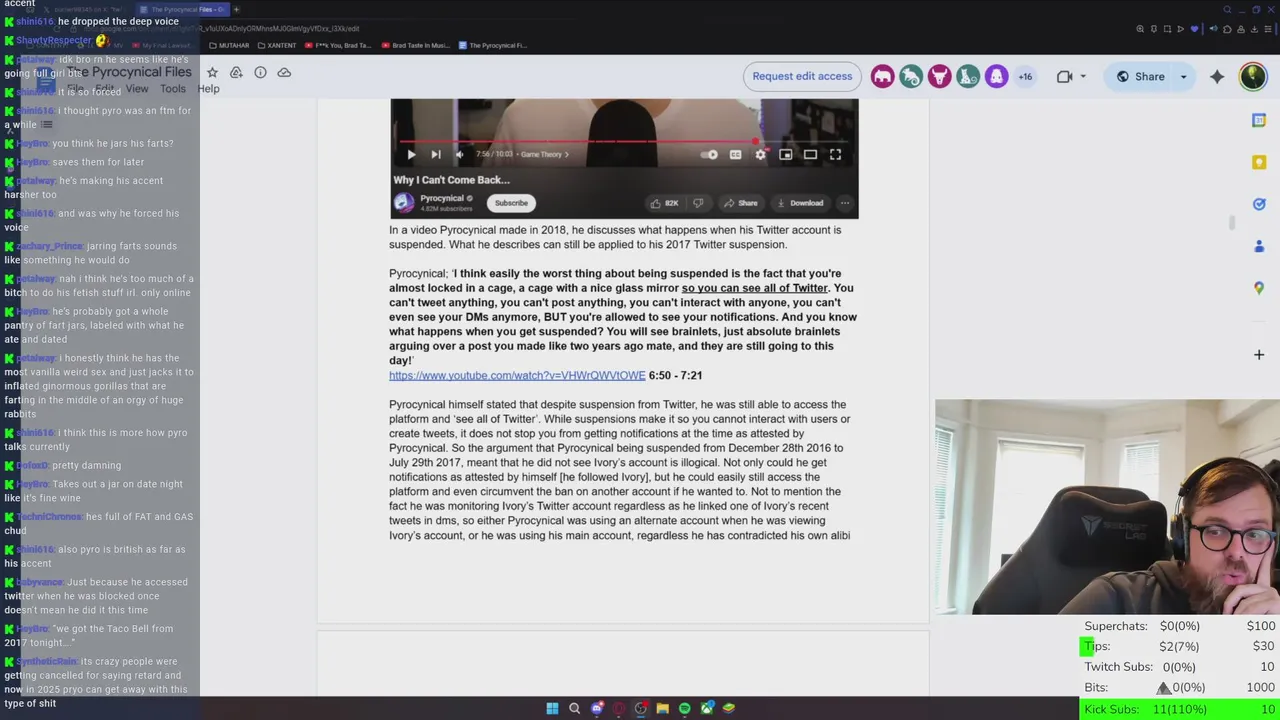
Task: Dislike the Pyrocynical video
Action: [698, 203]
